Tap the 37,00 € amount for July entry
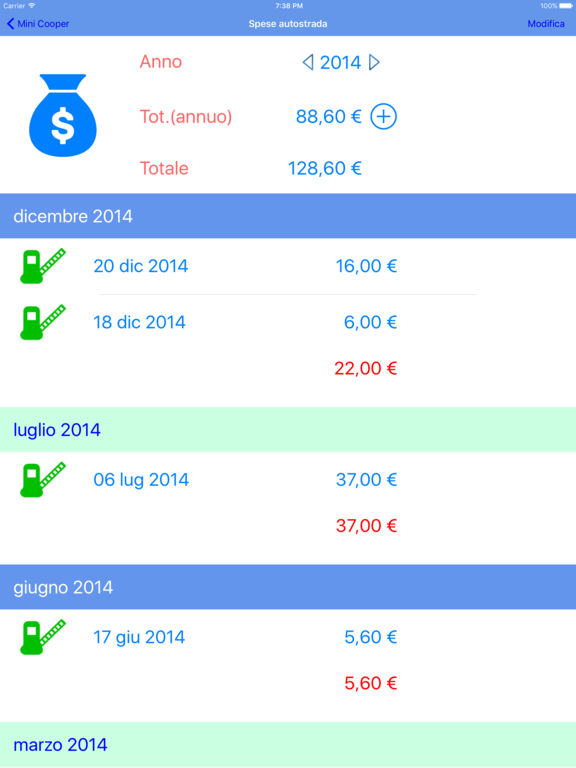The width and height of the screenshot is (576, 768). point(366,480)
